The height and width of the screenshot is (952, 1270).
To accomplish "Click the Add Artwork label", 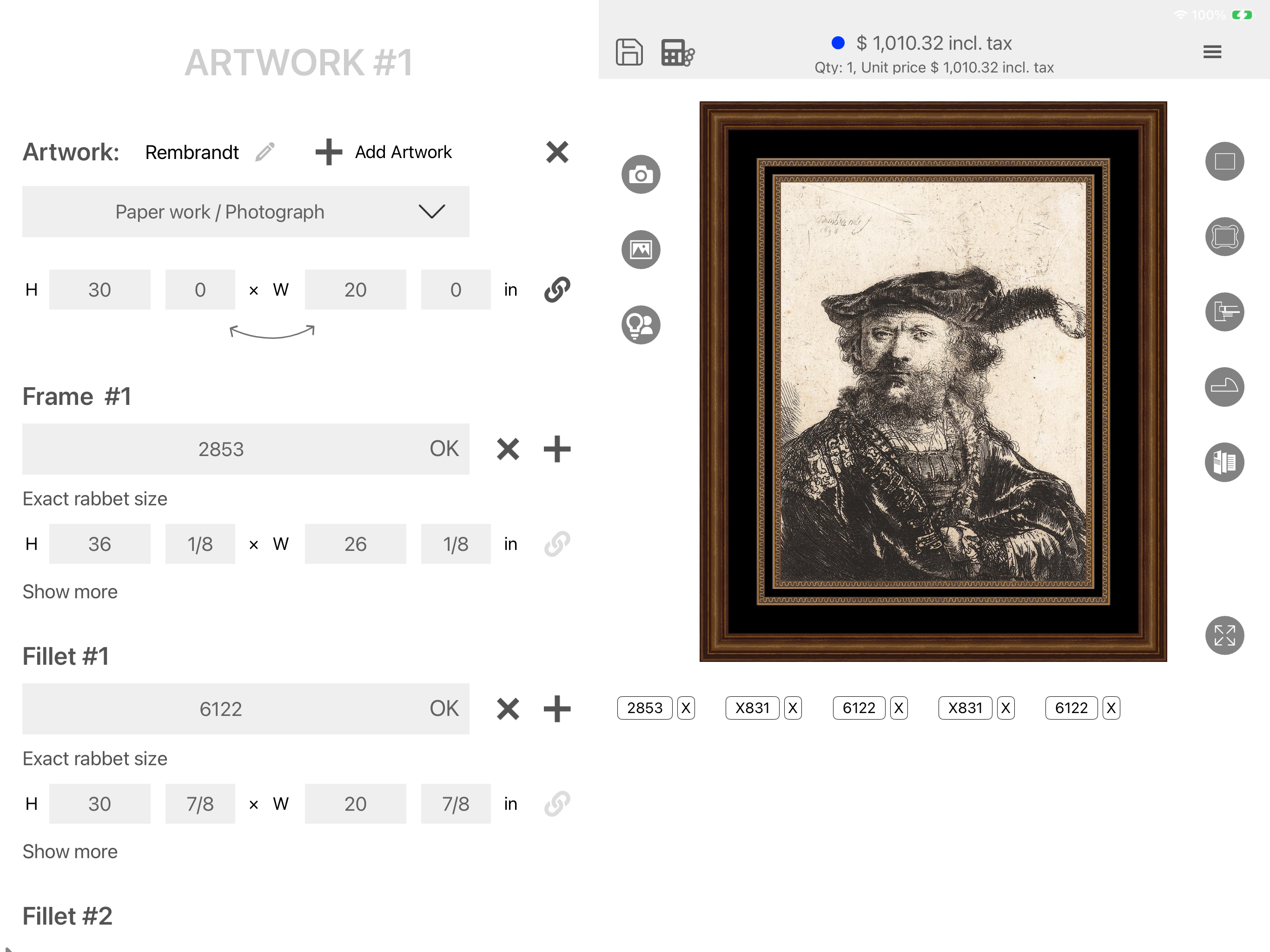I will (403, 152).
